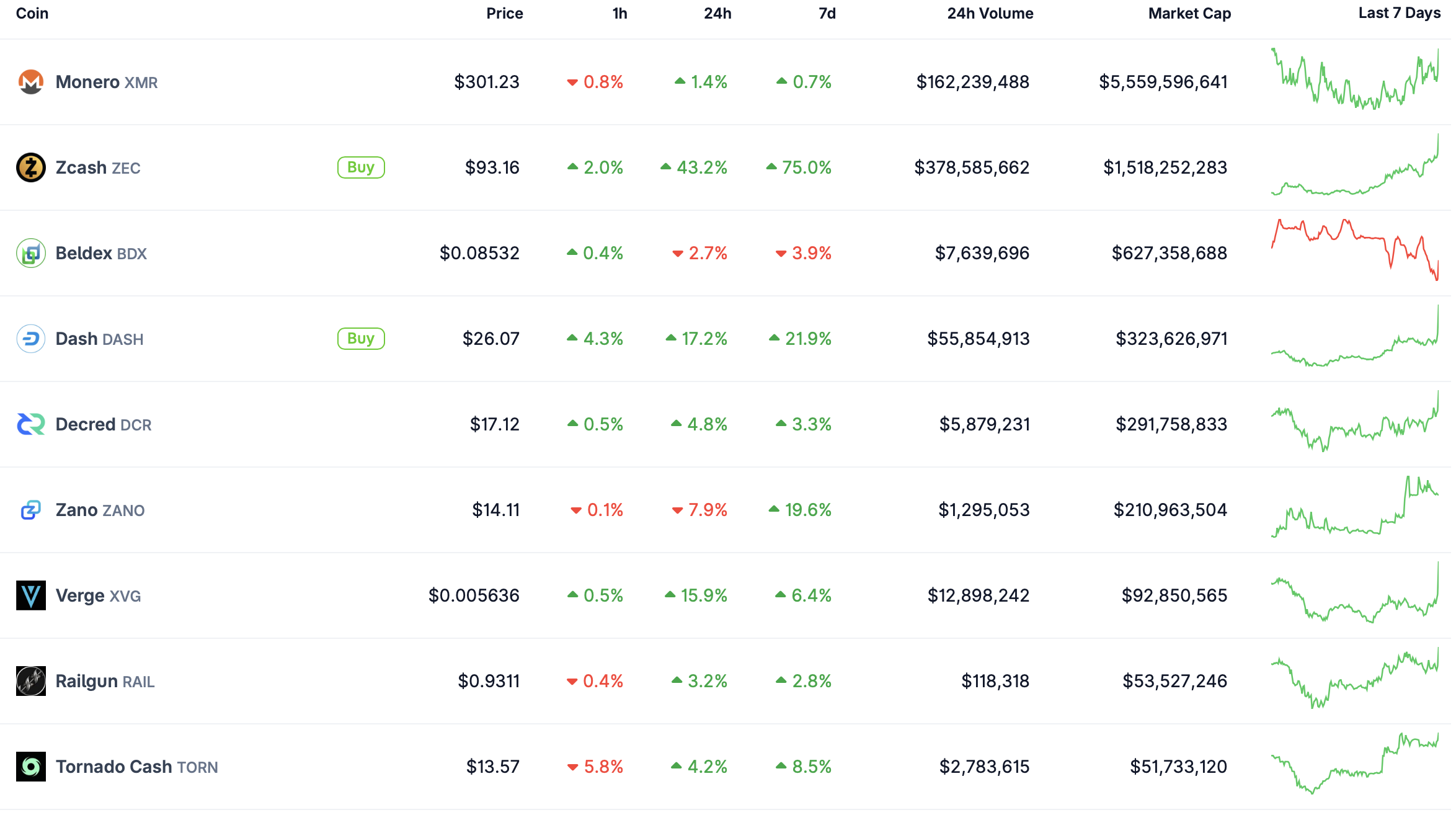
Task: Click the Railgun coin logo icon
Action: tap(30, 681)
